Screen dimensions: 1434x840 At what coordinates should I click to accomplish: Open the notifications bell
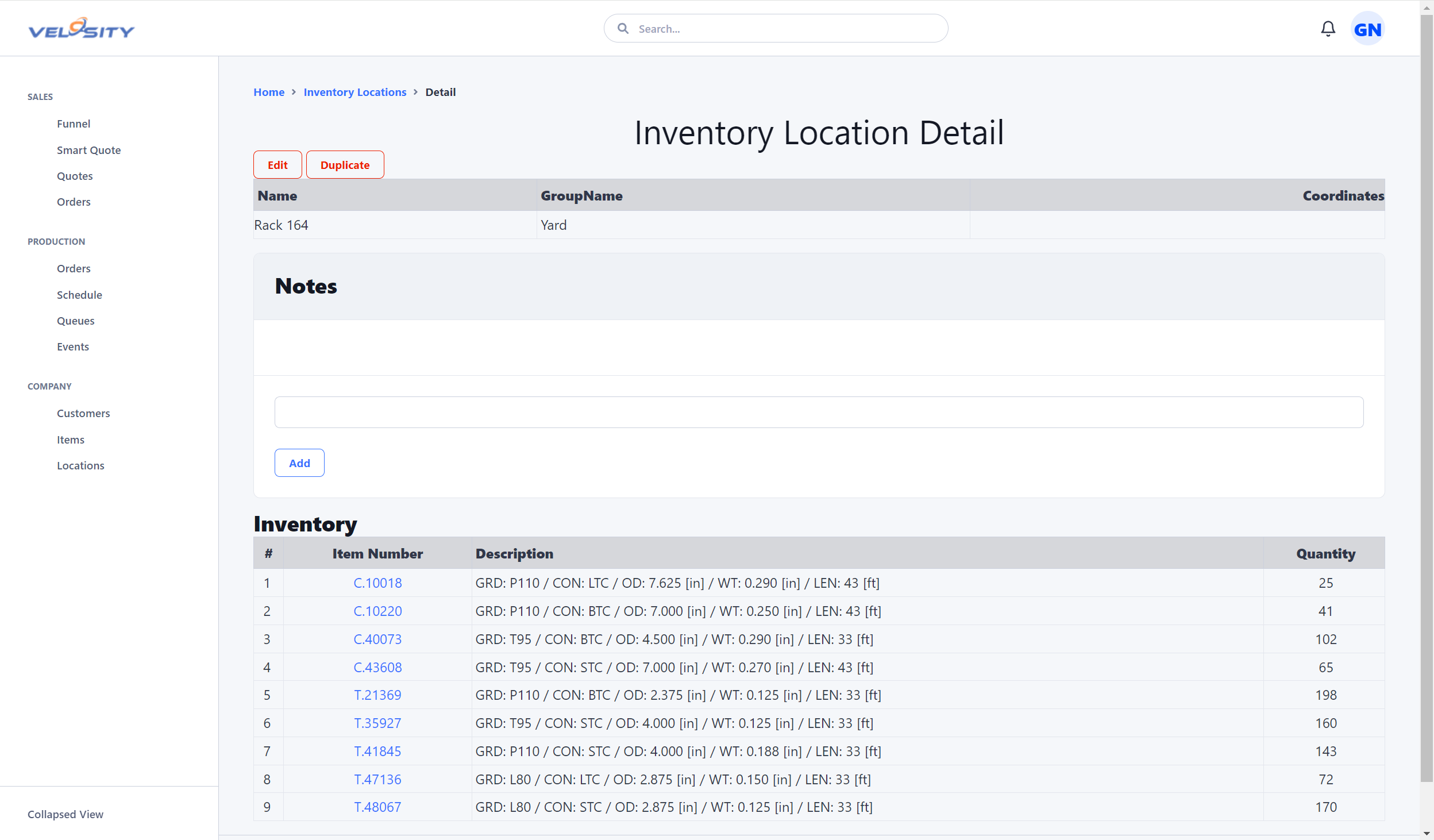pos(1328,29)
